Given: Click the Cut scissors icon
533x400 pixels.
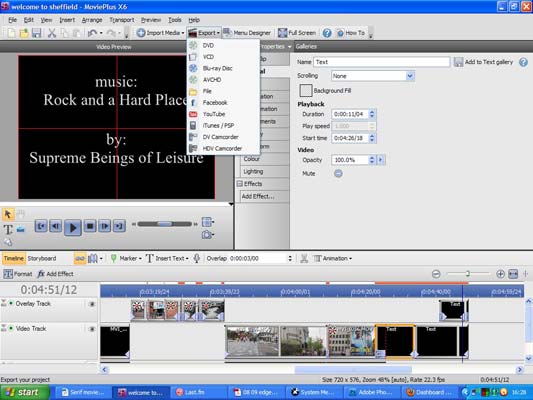Looking at the screenshot, I should (52, 33).
